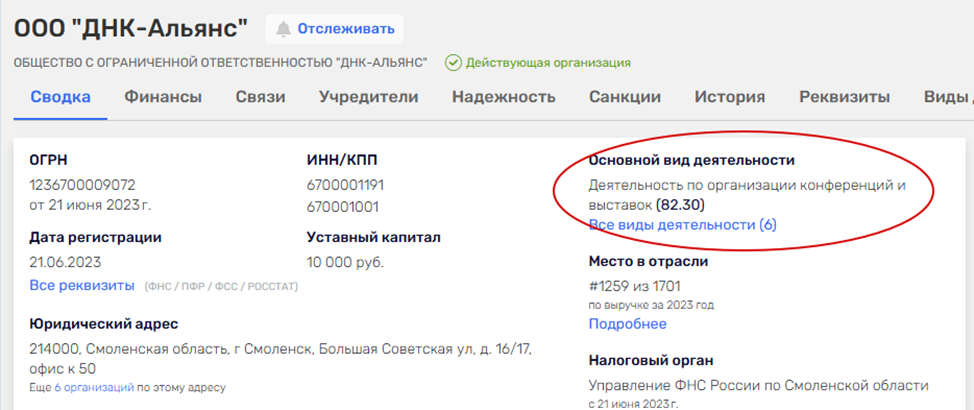The width and height of the screenshot is (974, 410).
Task: Select the Надежность tab
Action: point(503,97)
